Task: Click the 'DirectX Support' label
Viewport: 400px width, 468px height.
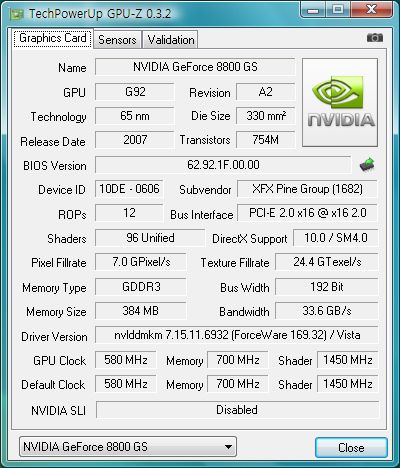Action: point(250,239)
